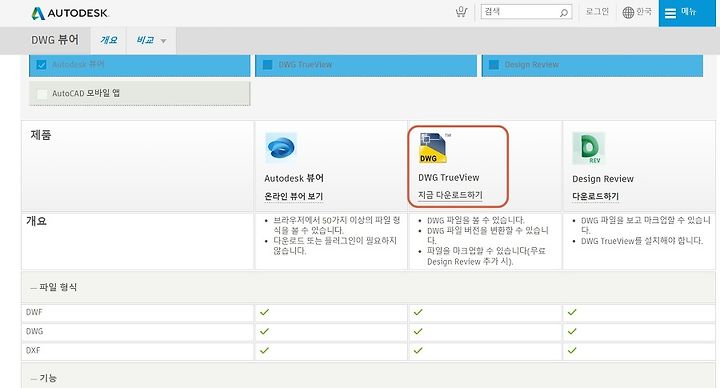This screenshot has width=720, height=388.
Task: Enable the AutoCAD 모바일 앱 checkbox
Action: (x=42, y=94)
